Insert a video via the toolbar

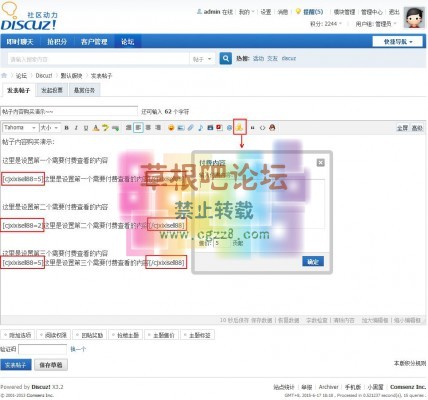click(210, 128)
